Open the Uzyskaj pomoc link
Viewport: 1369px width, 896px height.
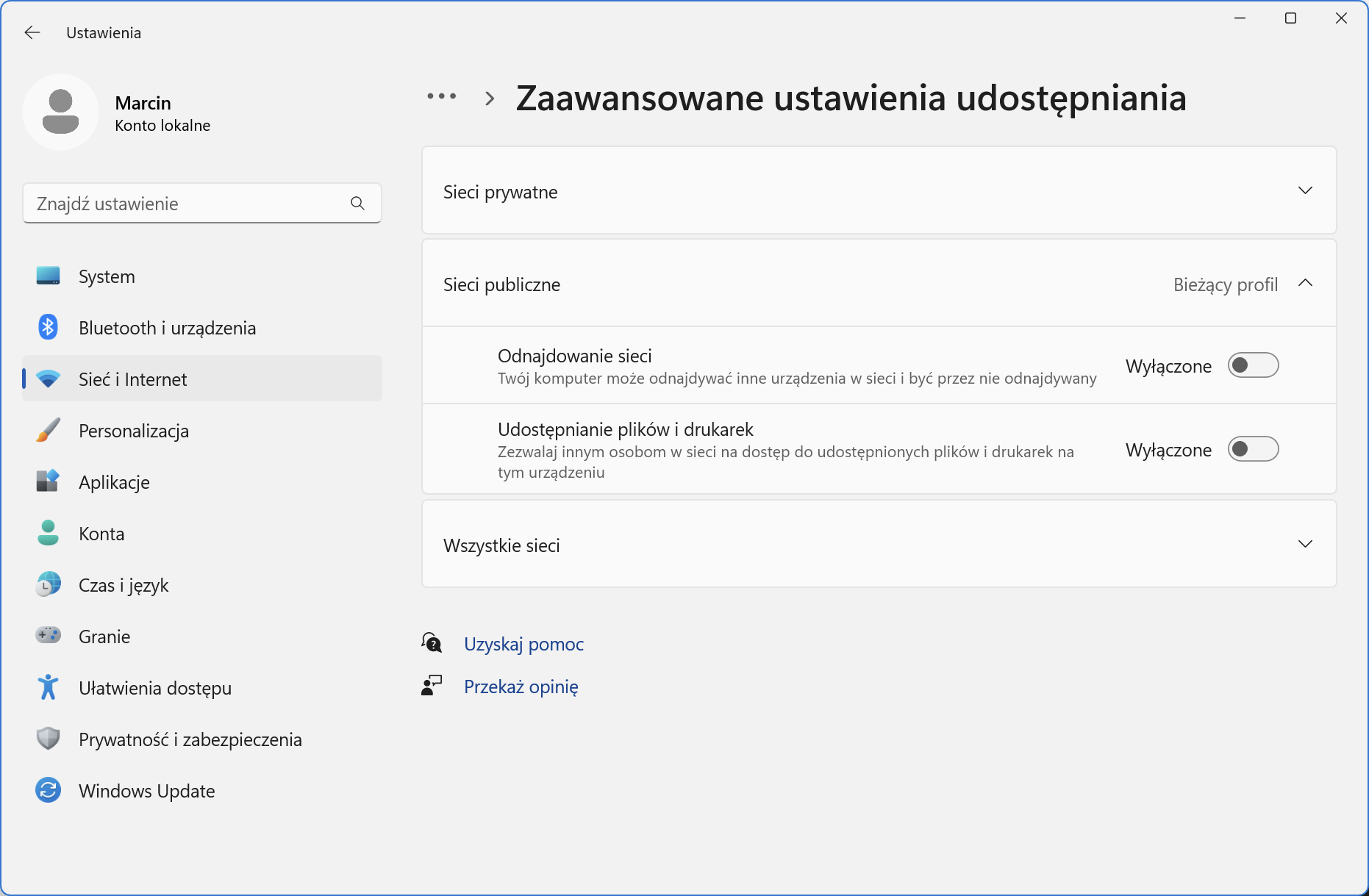[x=523, y=644]
